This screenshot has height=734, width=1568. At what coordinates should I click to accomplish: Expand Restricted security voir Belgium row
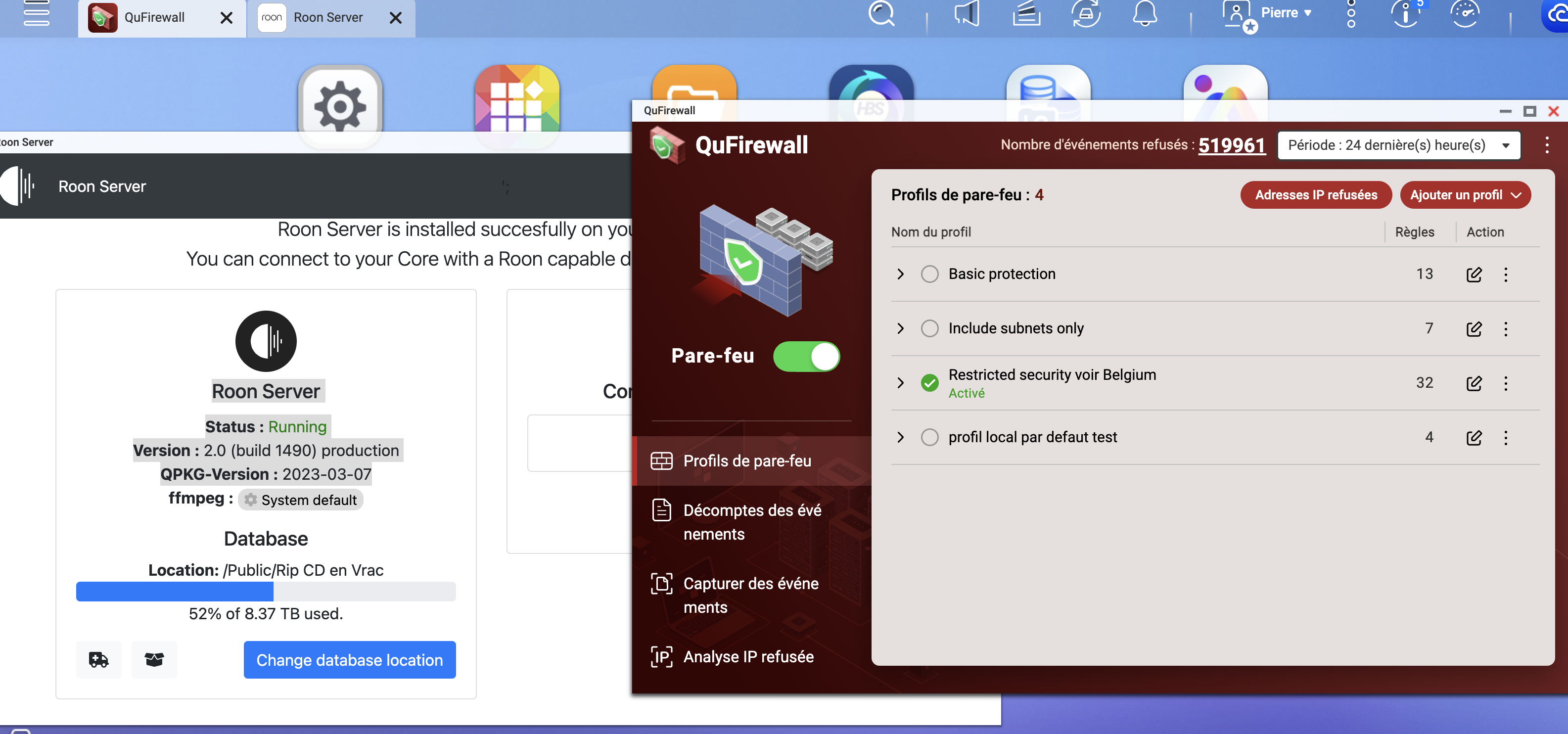click(x=900, y=383)
